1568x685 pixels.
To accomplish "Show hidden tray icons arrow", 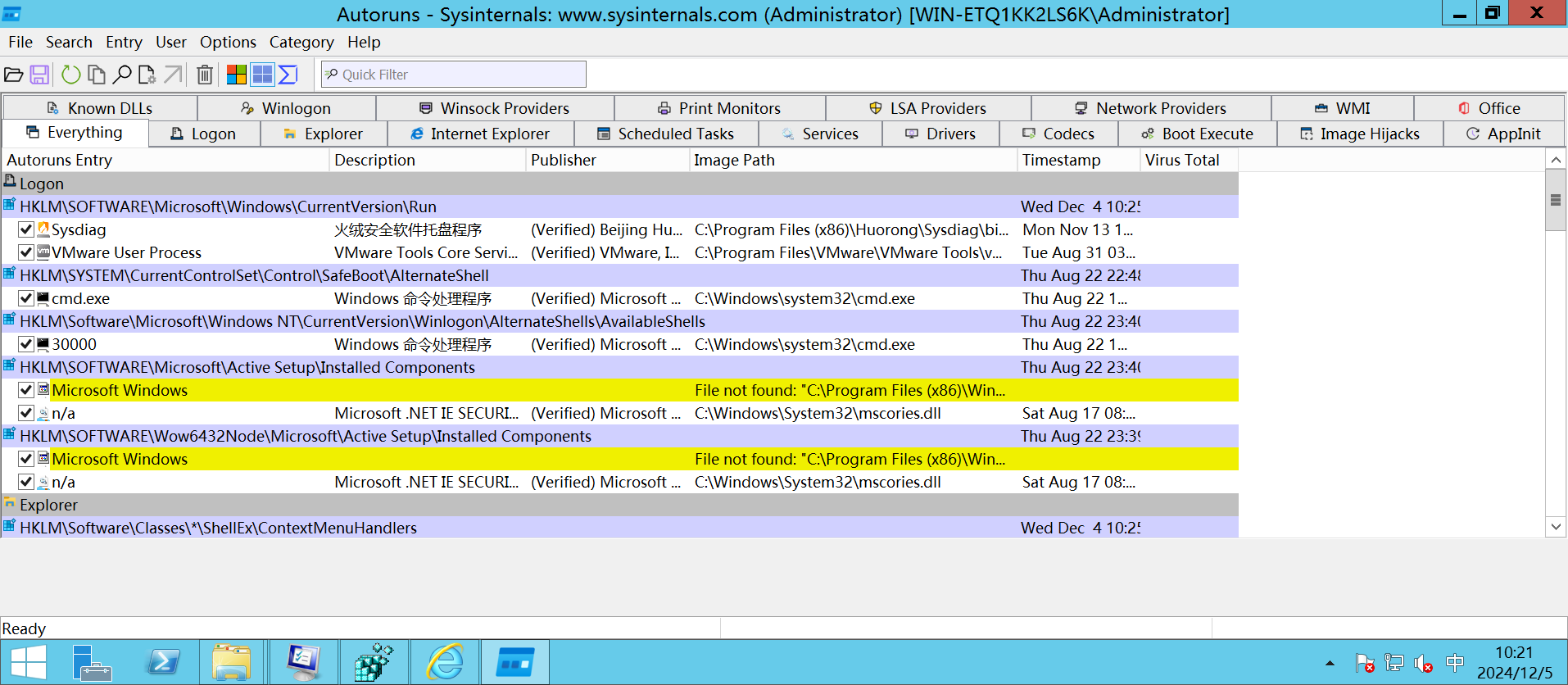I will (x=1330, y=663).
